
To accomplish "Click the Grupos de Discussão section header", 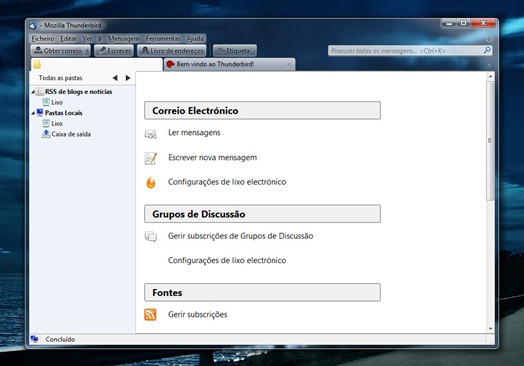I will (x=262, y=214).
